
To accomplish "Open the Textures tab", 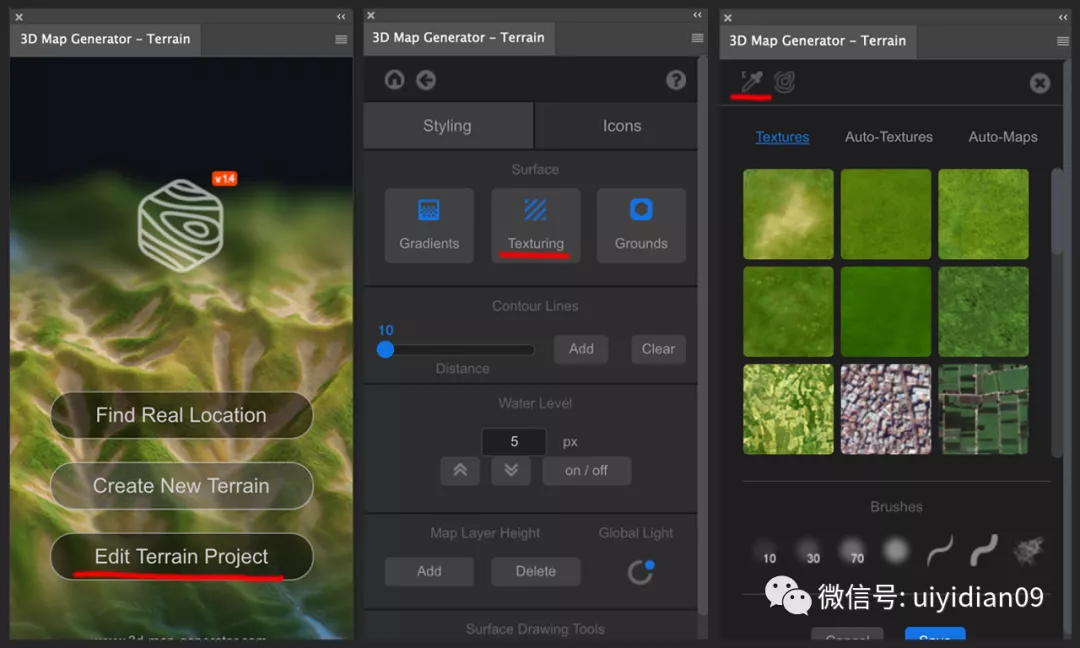I will pos(782,137).
